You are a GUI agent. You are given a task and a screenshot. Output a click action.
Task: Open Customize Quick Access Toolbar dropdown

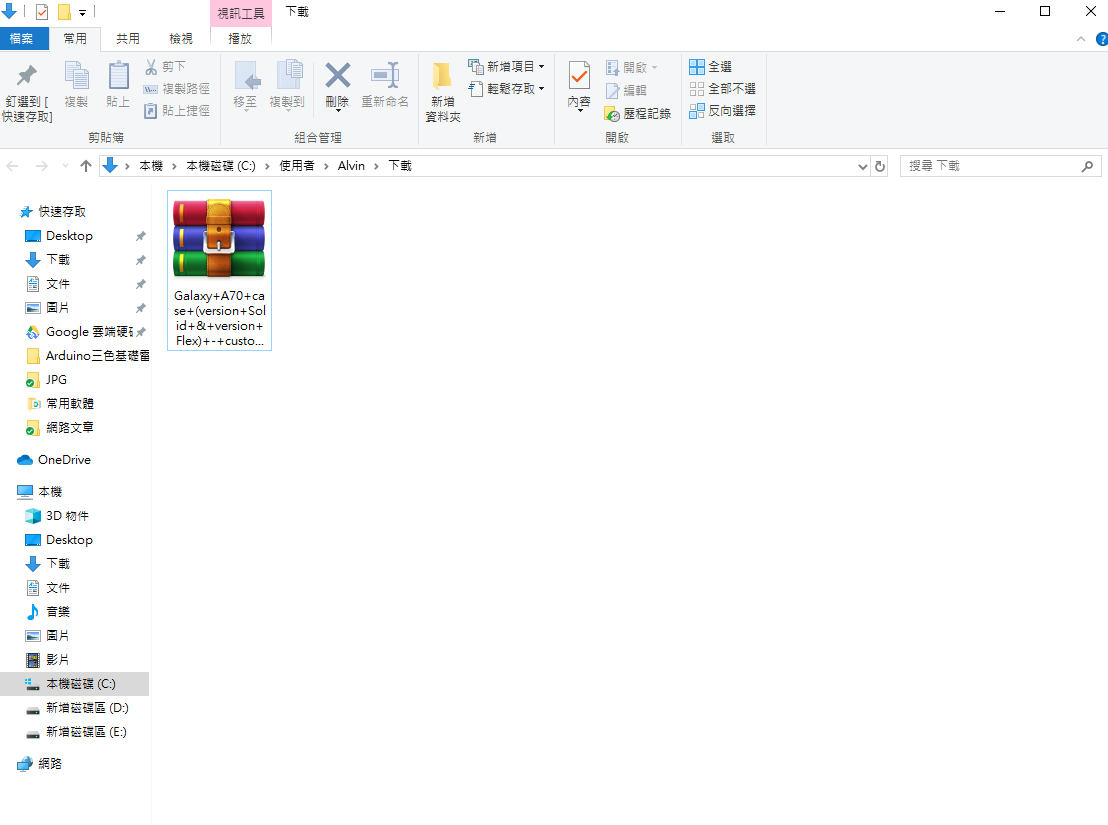82,13
